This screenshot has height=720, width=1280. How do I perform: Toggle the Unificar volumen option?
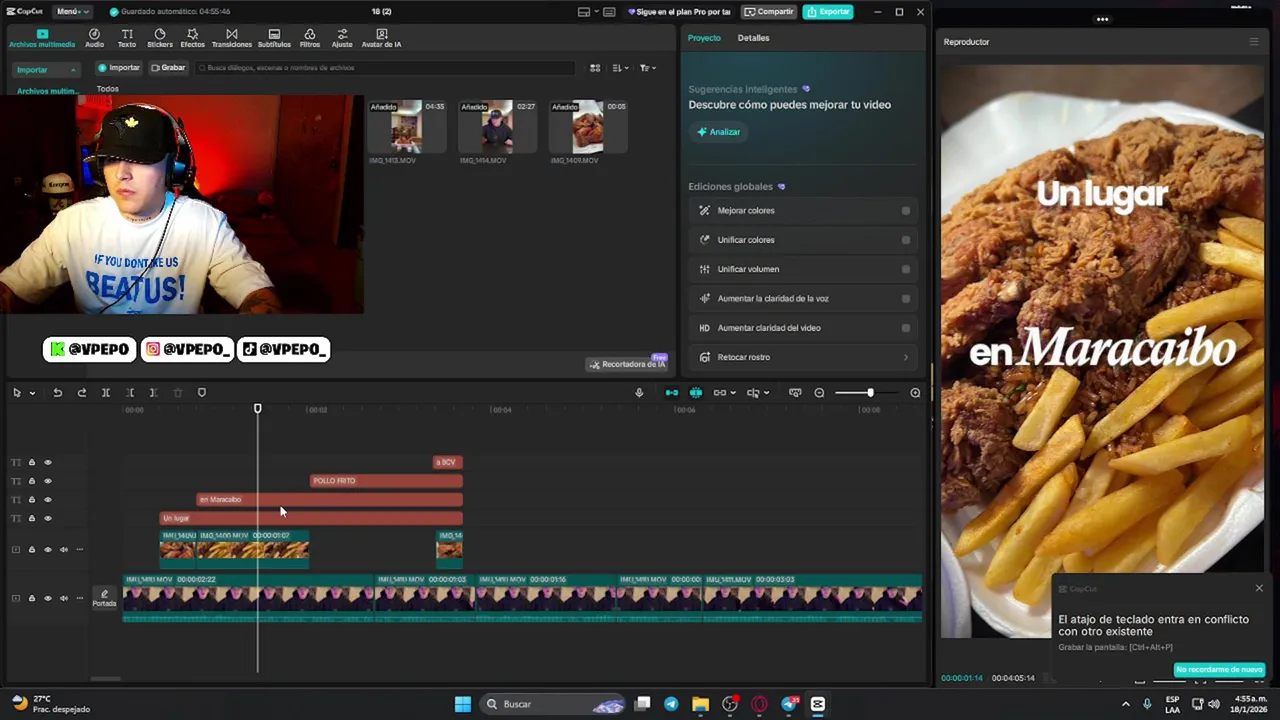click(906, 269)
